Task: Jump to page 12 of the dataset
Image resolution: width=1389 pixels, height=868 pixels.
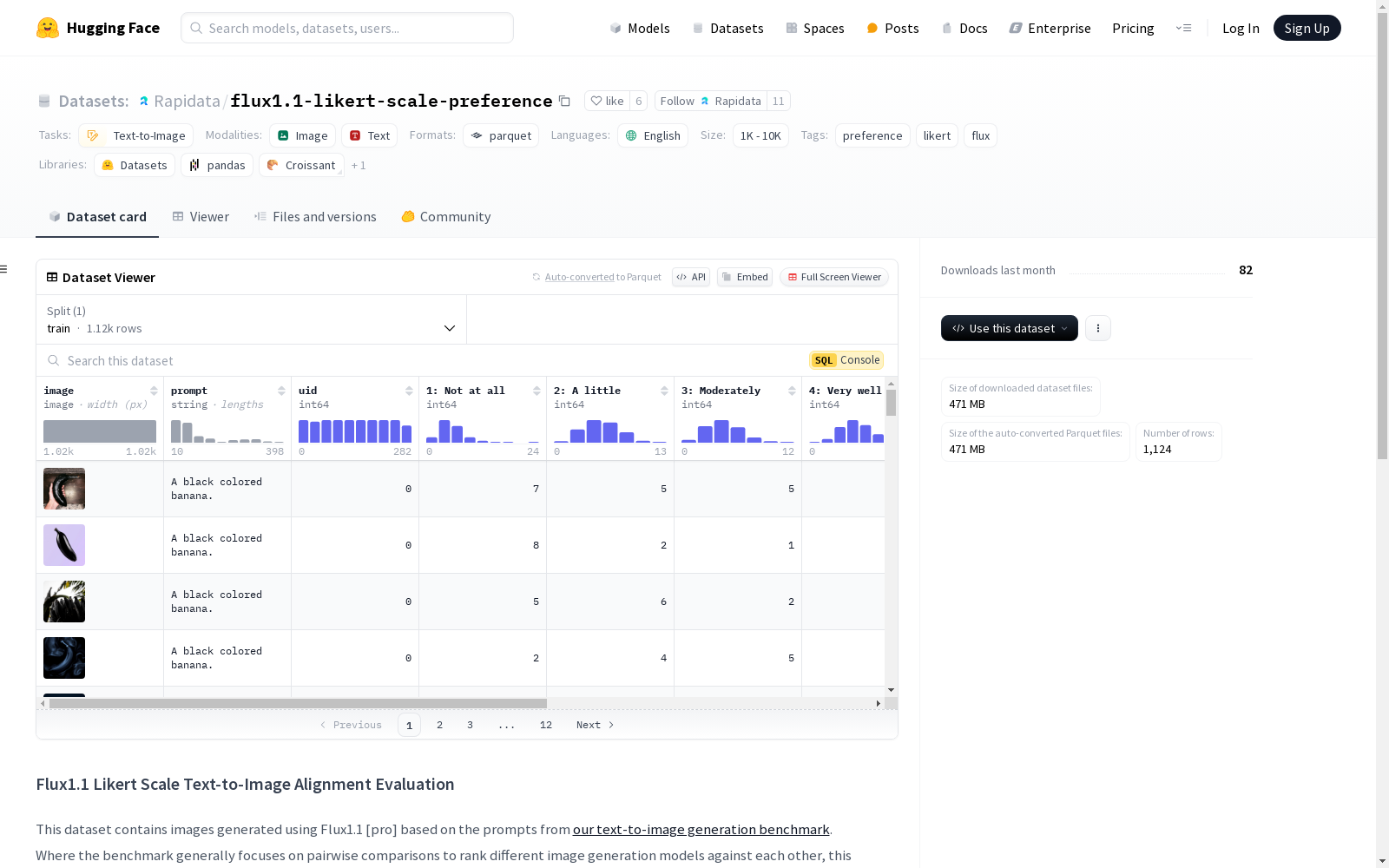Action: click(x=546, y=725)
